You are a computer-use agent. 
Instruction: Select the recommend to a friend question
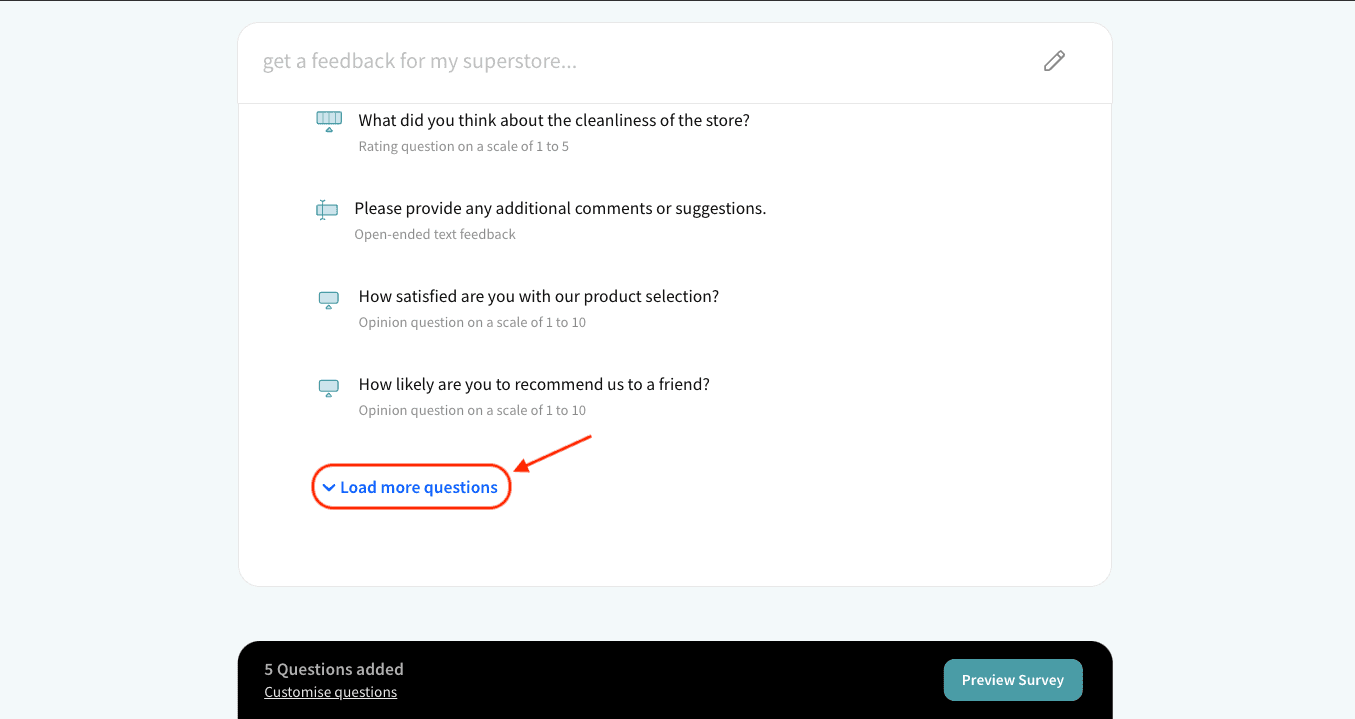click(534, 385)
